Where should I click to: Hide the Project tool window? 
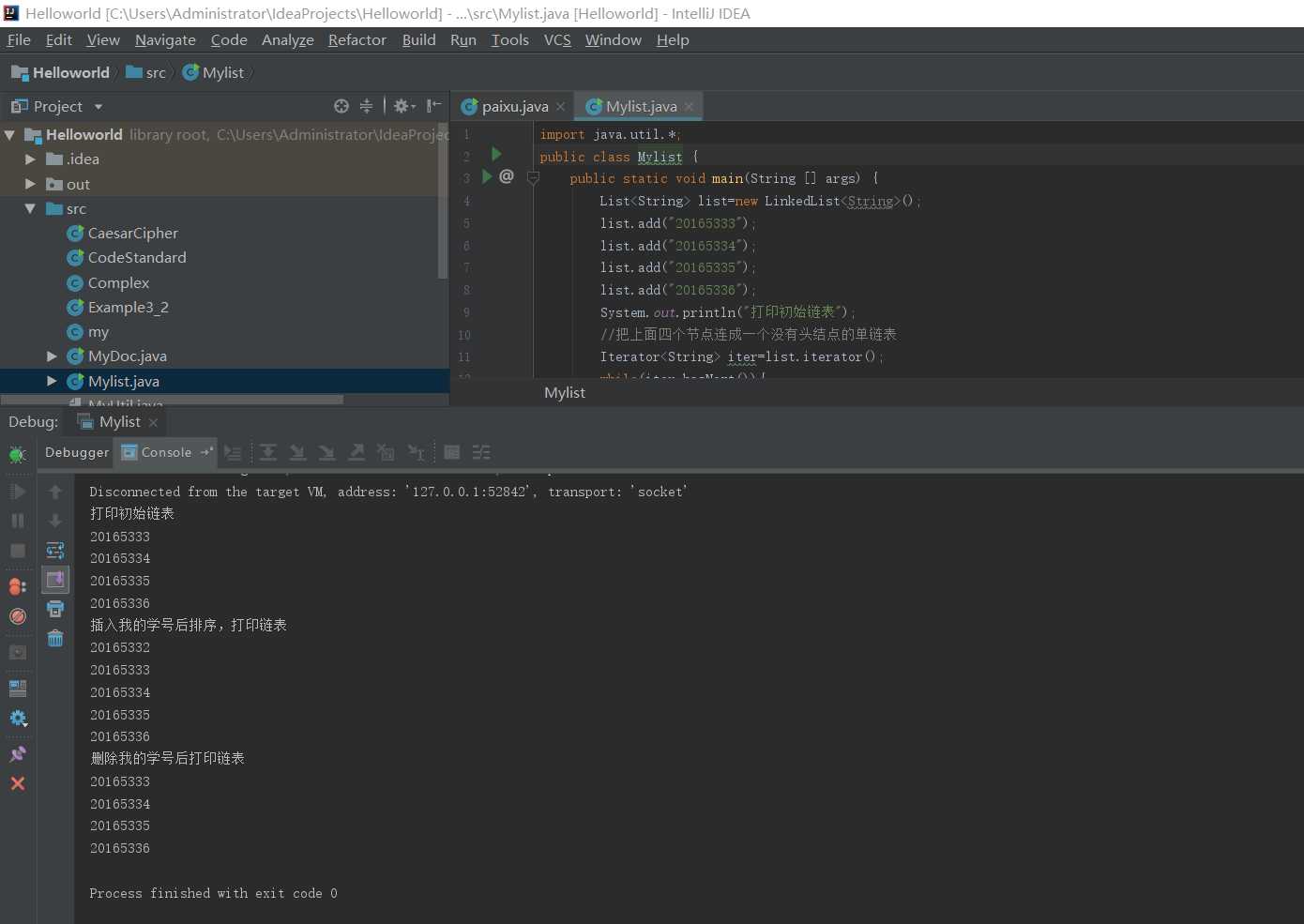(433, 106)
